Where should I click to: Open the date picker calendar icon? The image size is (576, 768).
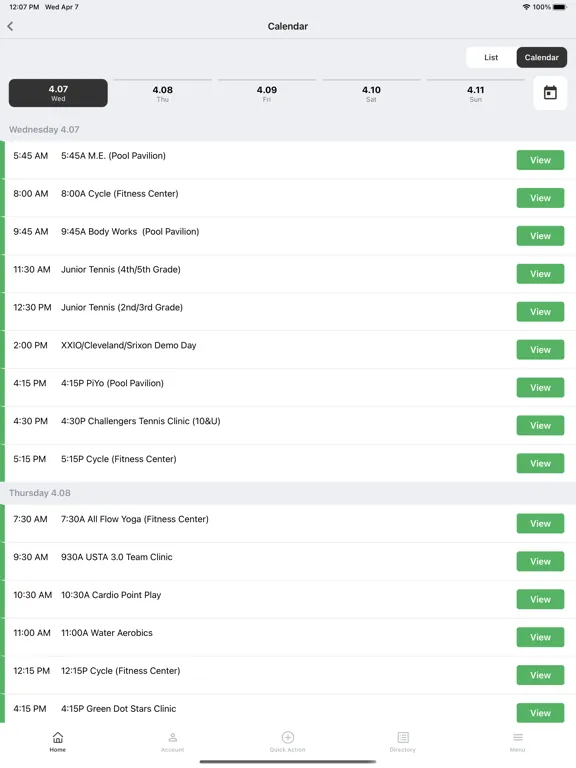click(x=550, y=93)
